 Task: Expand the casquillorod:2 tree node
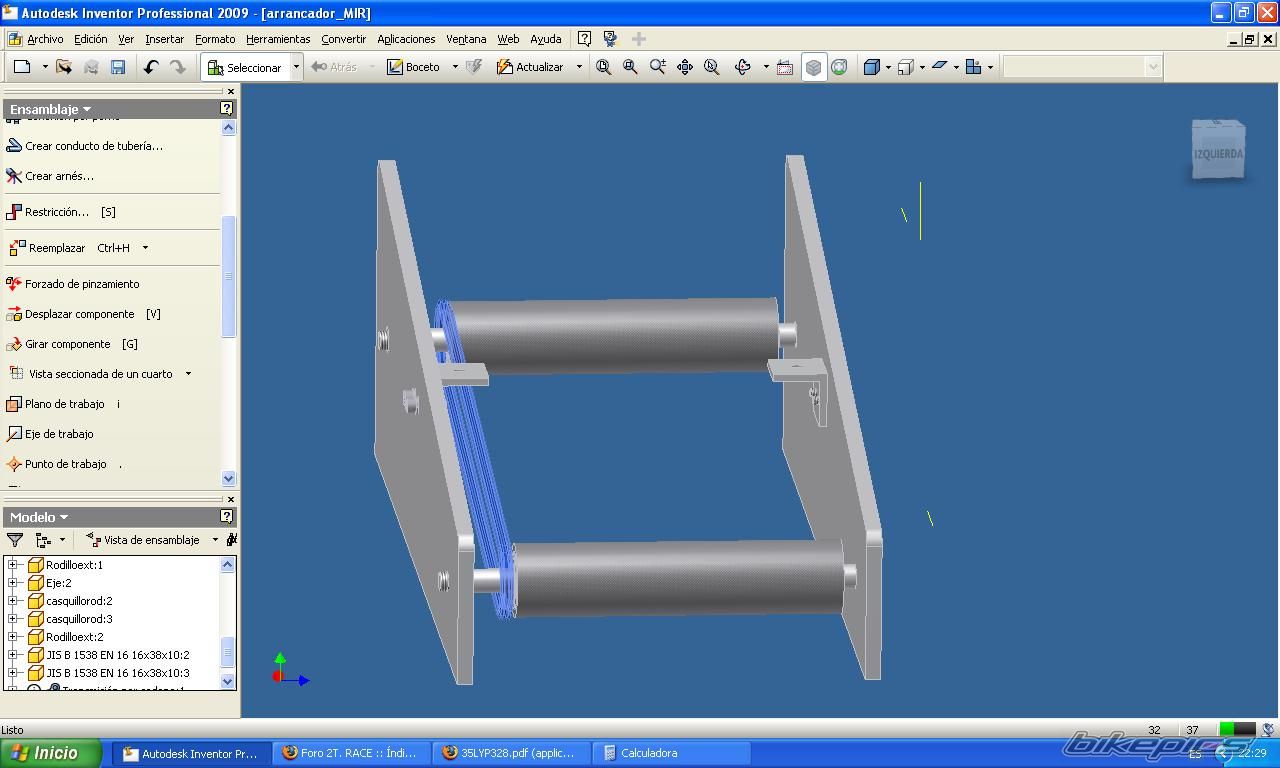14,601
